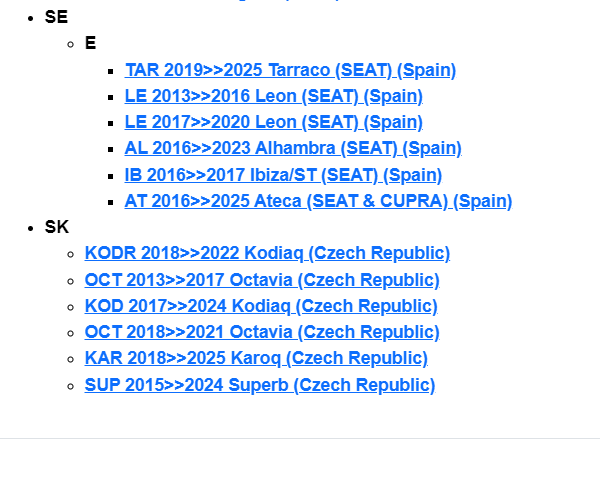Select the E sub-item under SE
This screenshot has height=482, width=600.
pyautogui.click(x=91, y=43)
